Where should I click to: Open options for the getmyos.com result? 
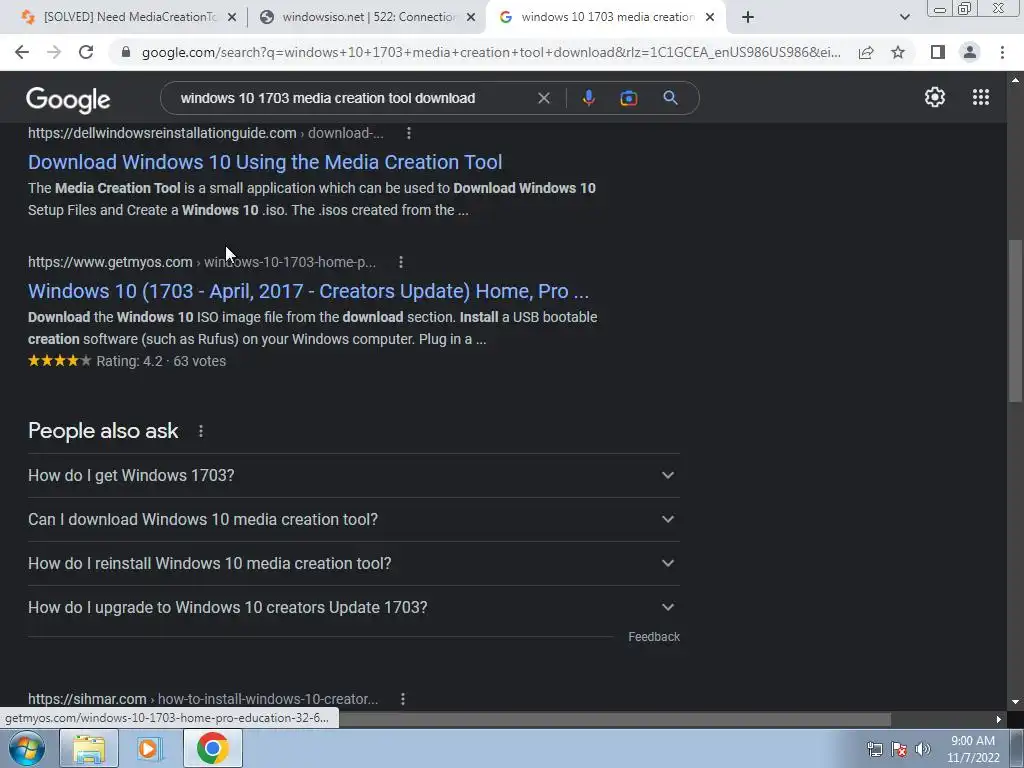401,262
